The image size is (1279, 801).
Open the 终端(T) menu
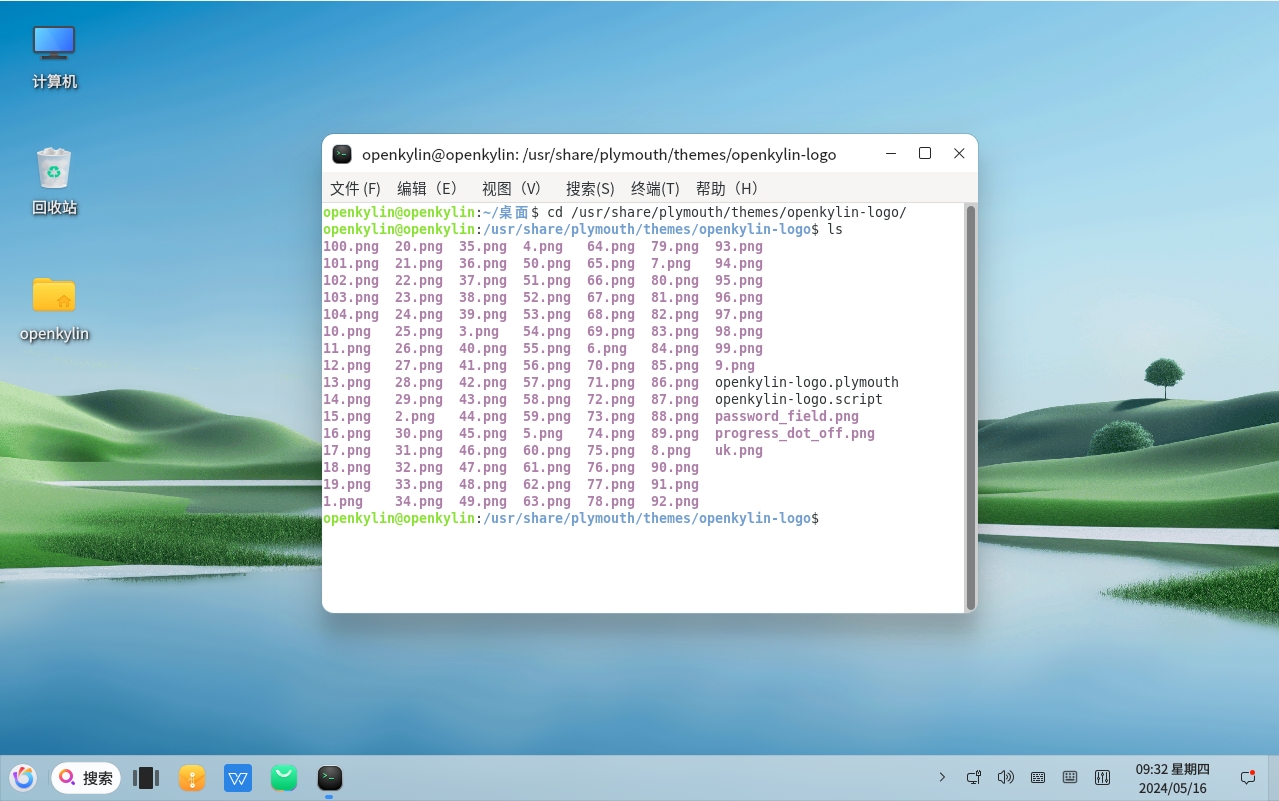655,188
